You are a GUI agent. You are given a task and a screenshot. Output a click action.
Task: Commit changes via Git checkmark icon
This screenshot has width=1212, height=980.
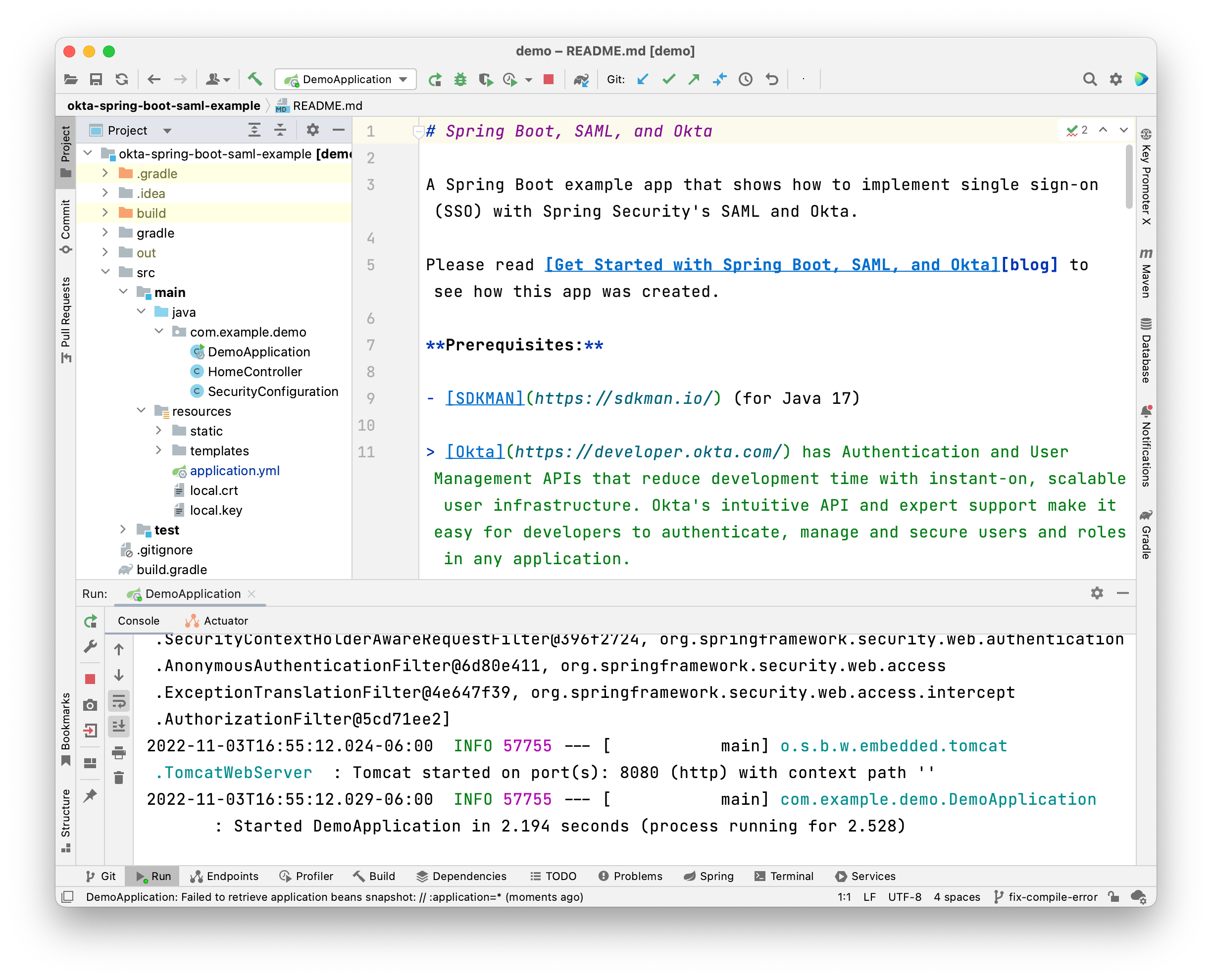pos(669,80)
